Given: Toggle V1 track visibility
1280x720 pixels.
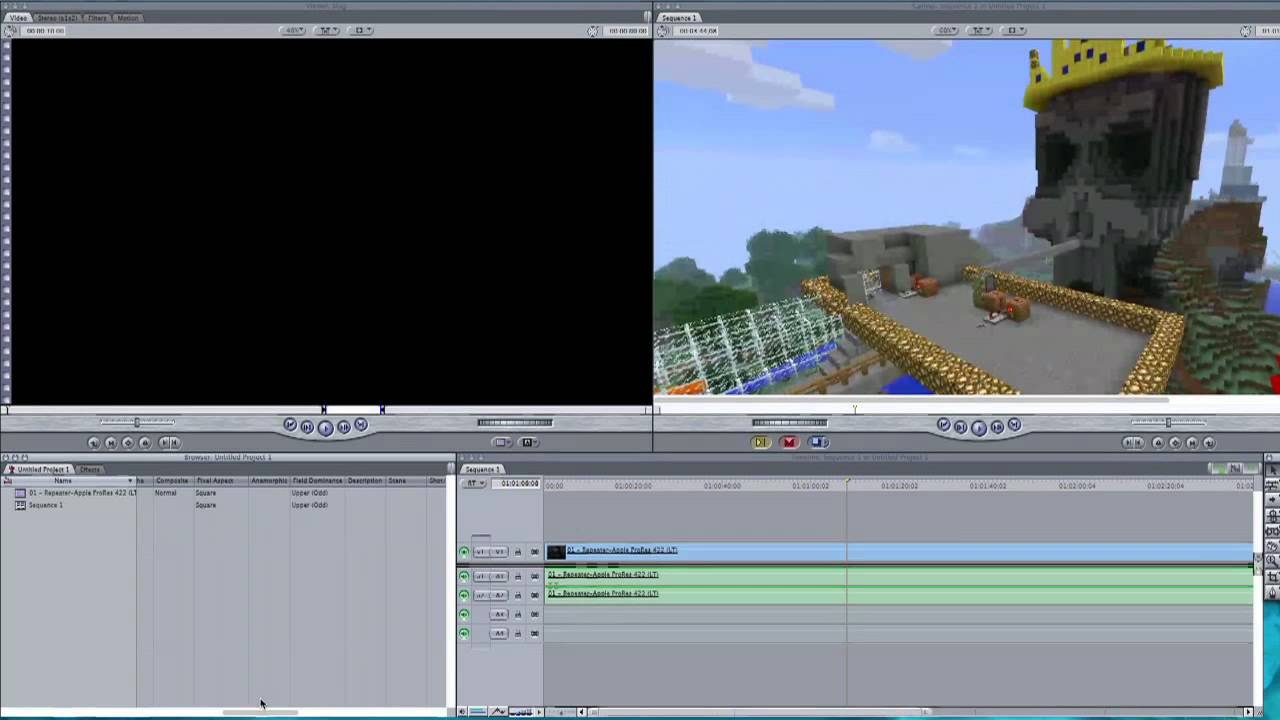Looking at the screenshot, I should coord(463,552).
